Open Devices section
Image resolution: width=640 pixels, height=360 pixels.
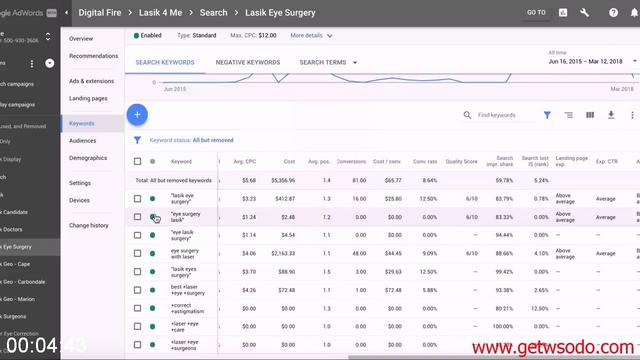point(79,200)
